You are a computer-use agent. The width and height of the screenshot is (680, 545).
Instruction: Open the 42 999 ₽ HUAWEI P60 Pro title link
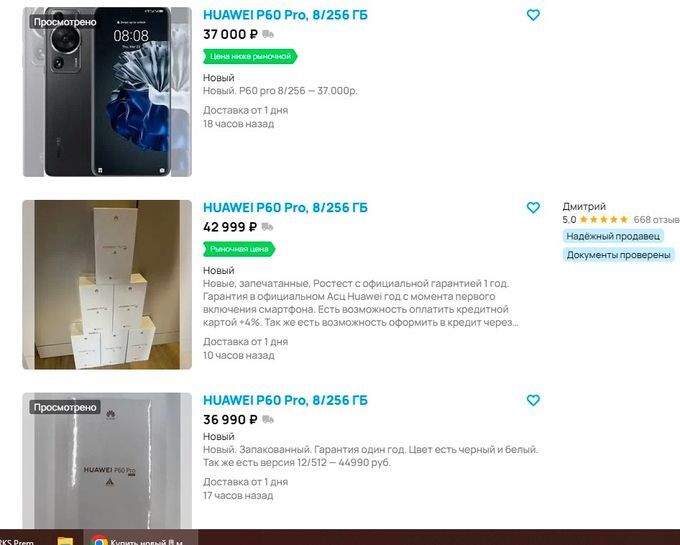pos(285,208)
